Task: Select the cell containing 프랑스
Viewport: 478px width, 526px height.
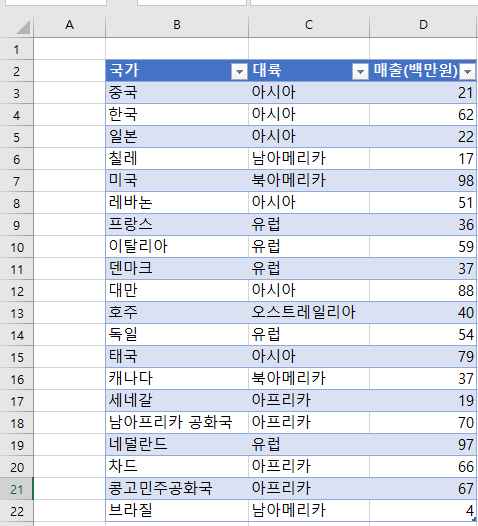Action: [177, 225]
